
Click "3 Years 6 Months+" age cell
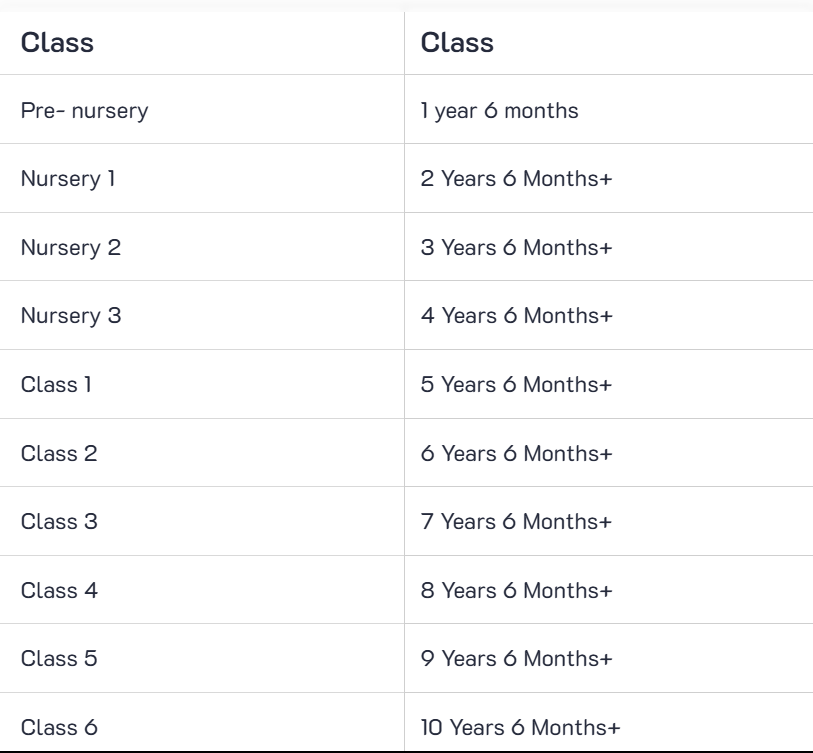coord(516,248)
